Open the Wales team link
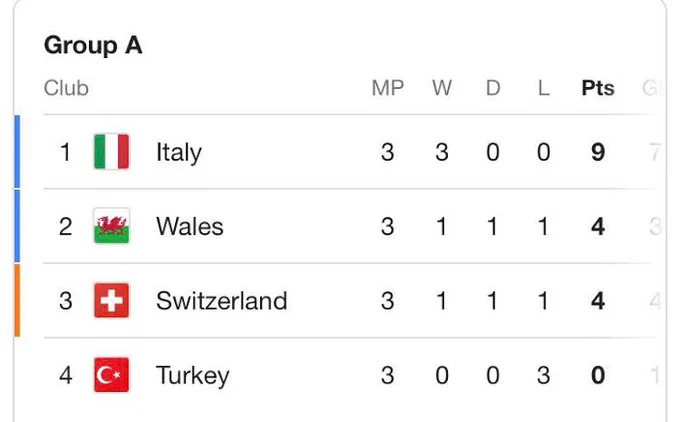Image resolution: width=680 pixels, height=422 pixels. [x=190, y=226]
